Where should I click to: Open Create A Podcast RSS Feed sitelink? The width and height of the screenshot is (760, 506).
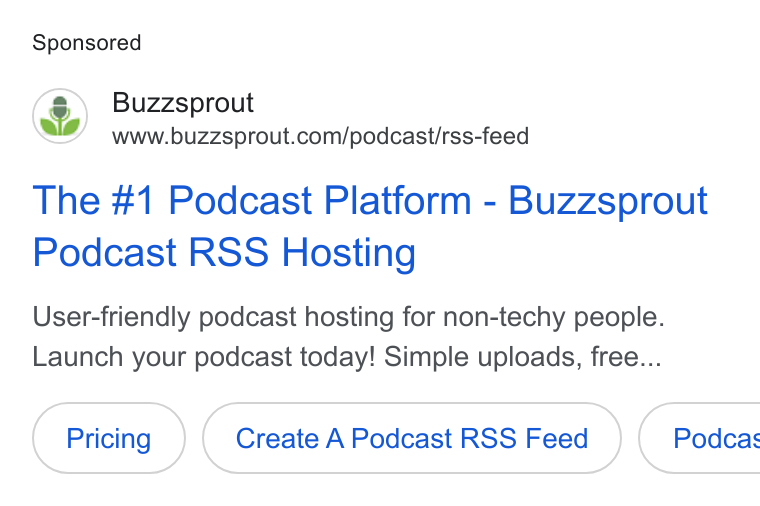click(412, 438)
